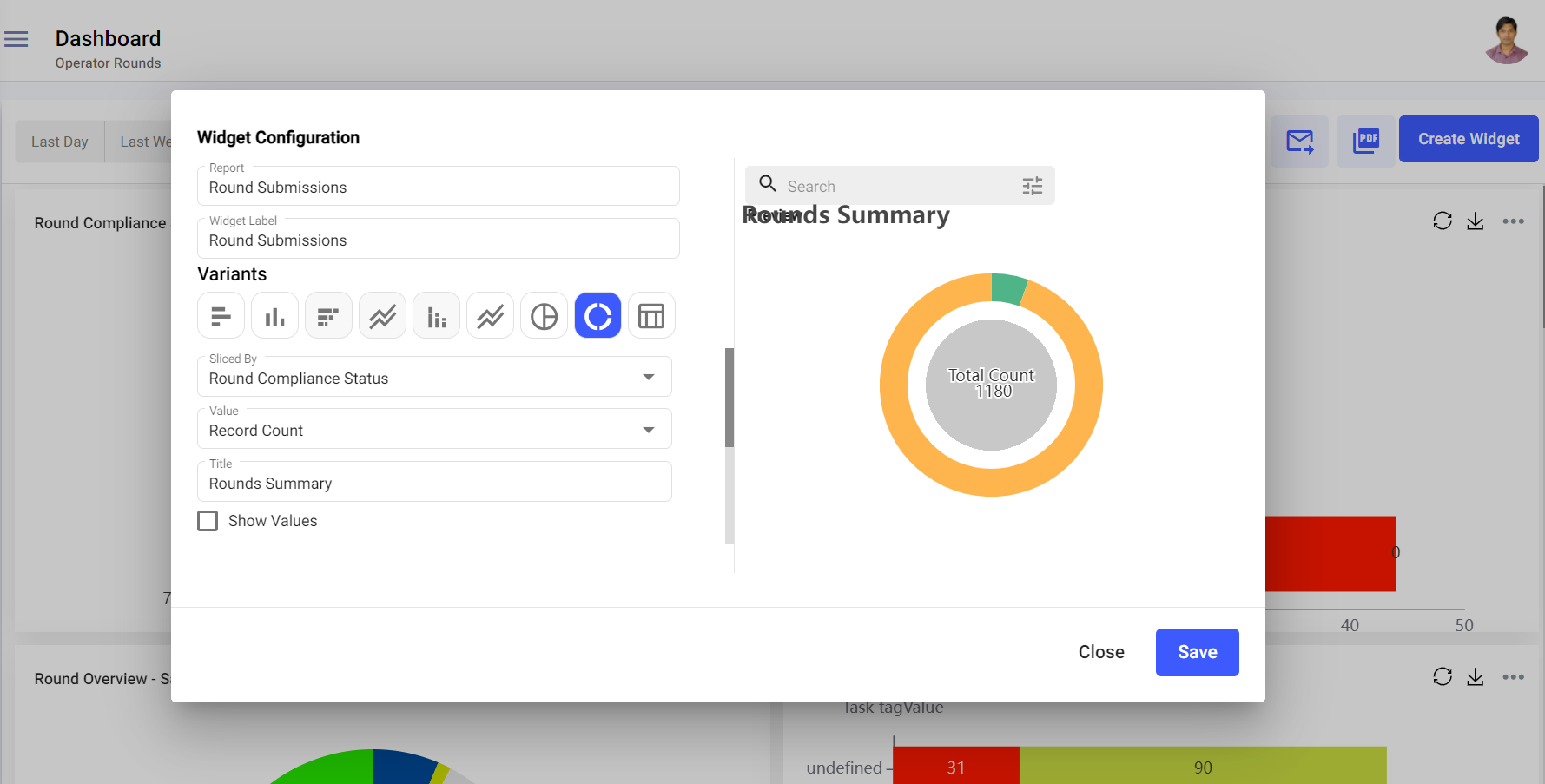Open the Value dropdown

[648, 431]
